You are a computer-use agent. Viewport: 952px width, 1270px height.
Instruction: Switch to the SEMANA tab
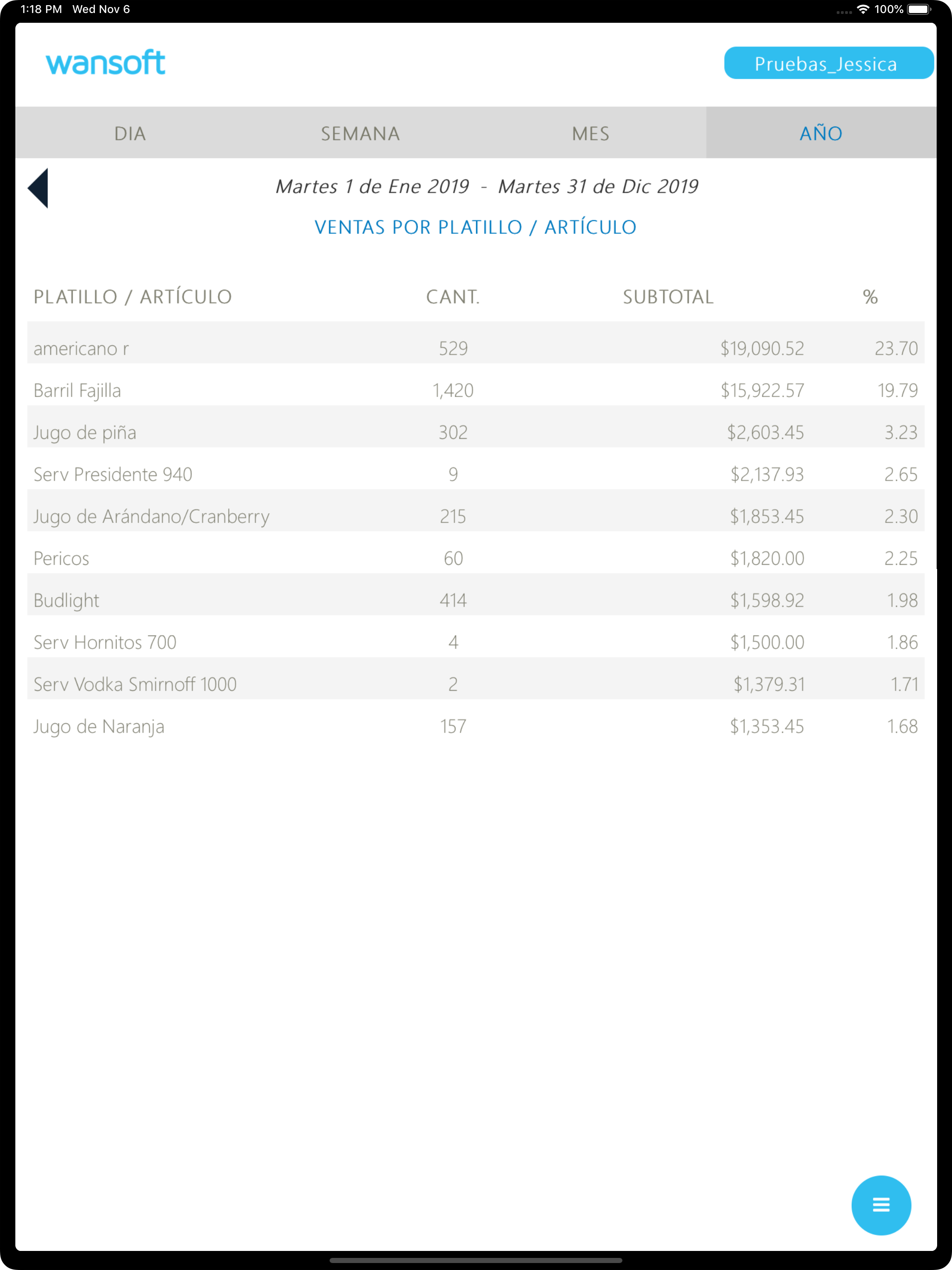(361, 133)
